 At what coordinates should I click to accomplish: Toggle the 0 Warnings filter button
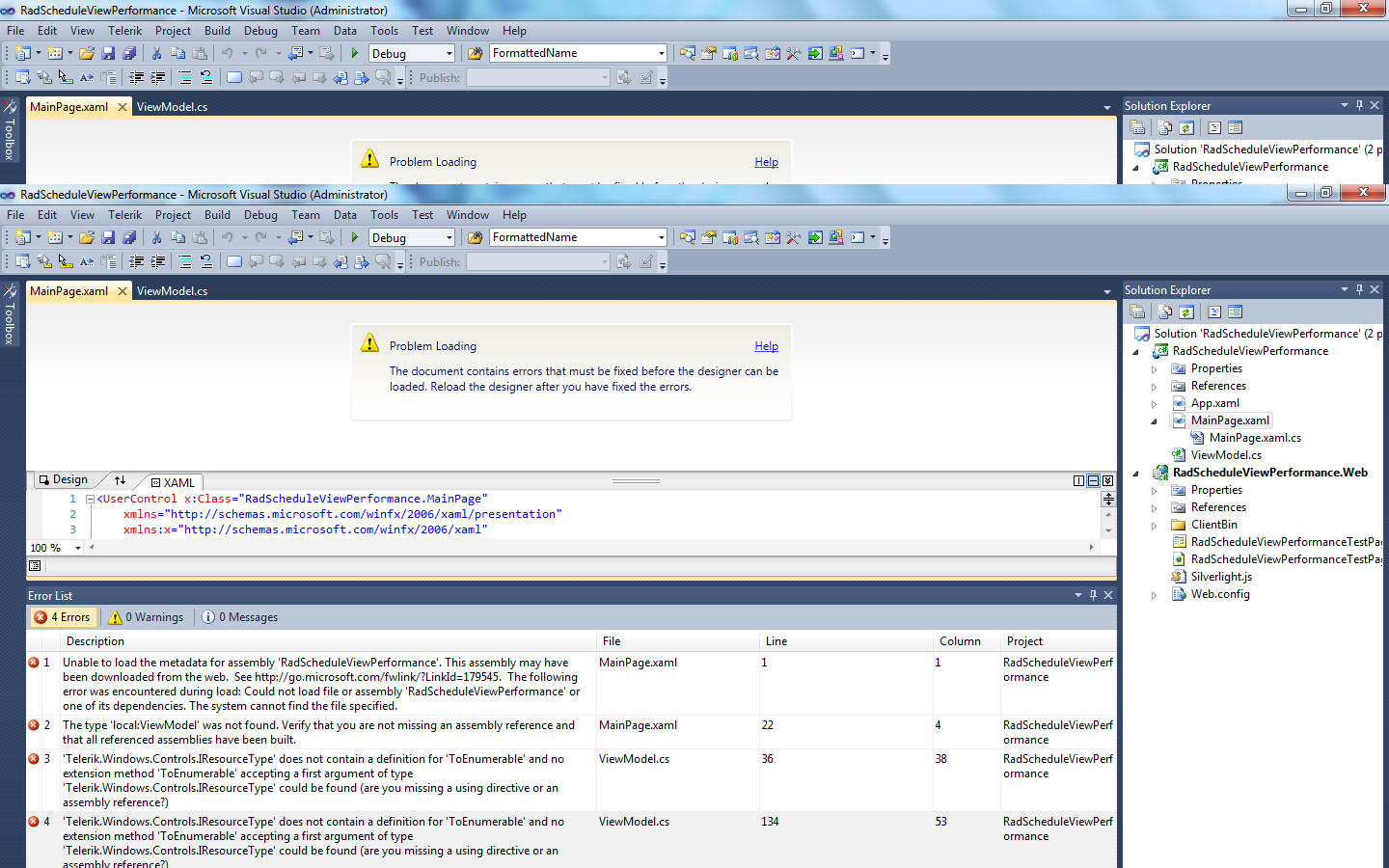(146, 617)
